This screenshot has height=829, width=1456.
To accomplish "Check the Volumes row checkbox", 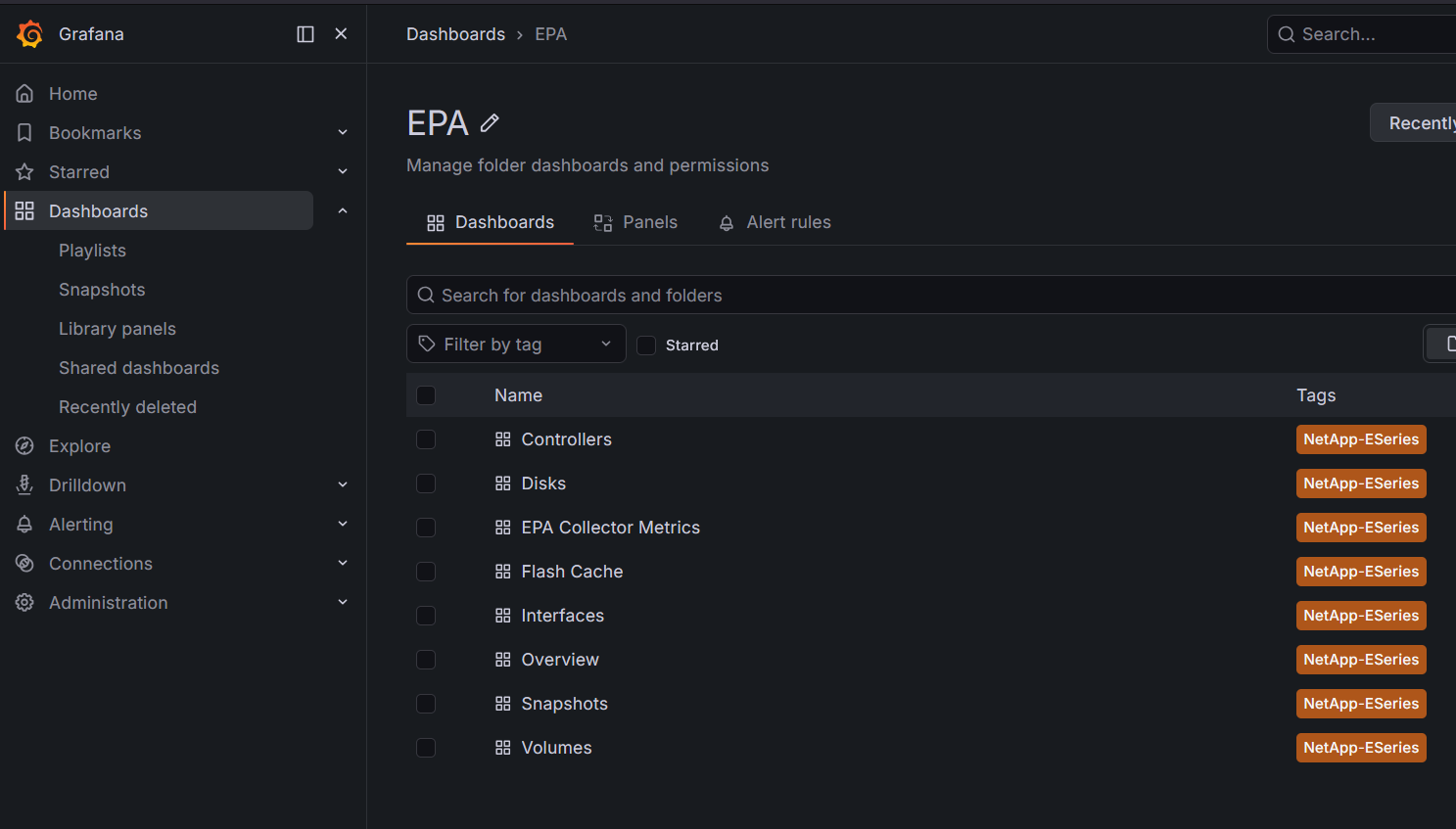I will tap(426, 748).
